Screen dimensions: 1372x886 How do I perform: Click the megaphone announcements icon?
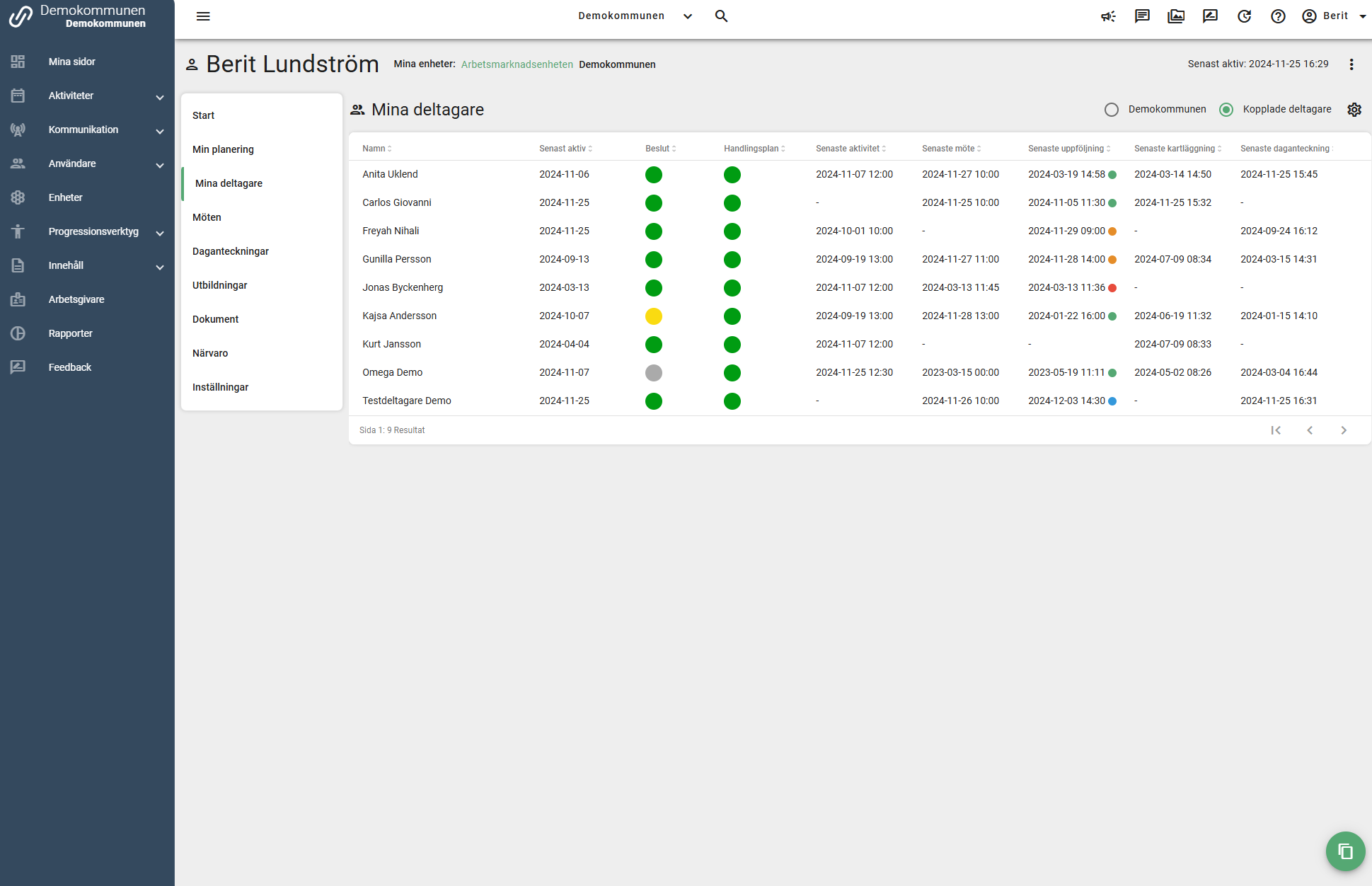[1108, 16]
